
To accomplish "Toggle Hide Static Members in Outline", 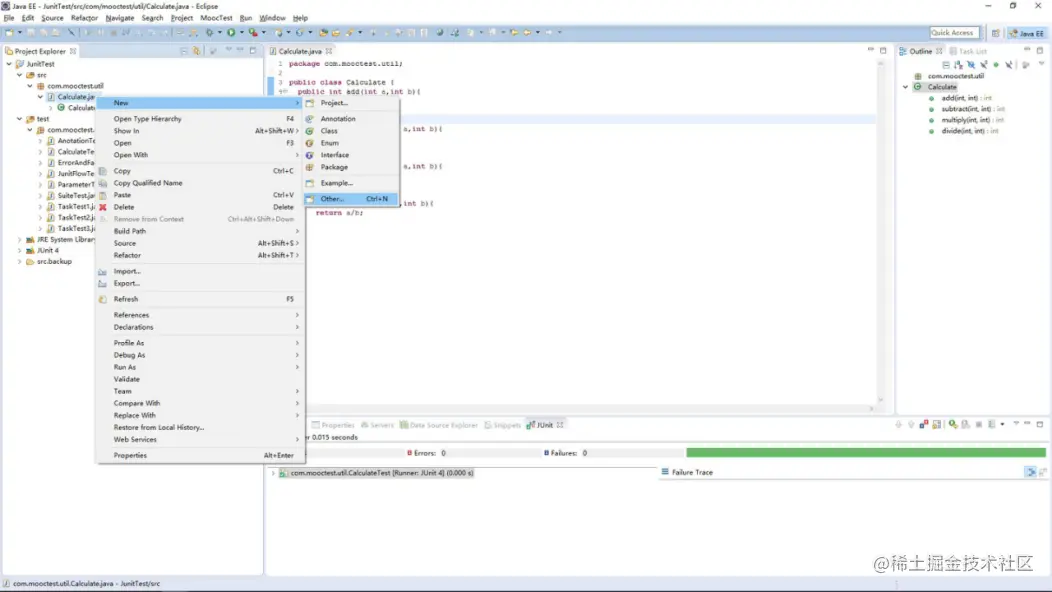I will pyautogui.click(x=984, y=65).
